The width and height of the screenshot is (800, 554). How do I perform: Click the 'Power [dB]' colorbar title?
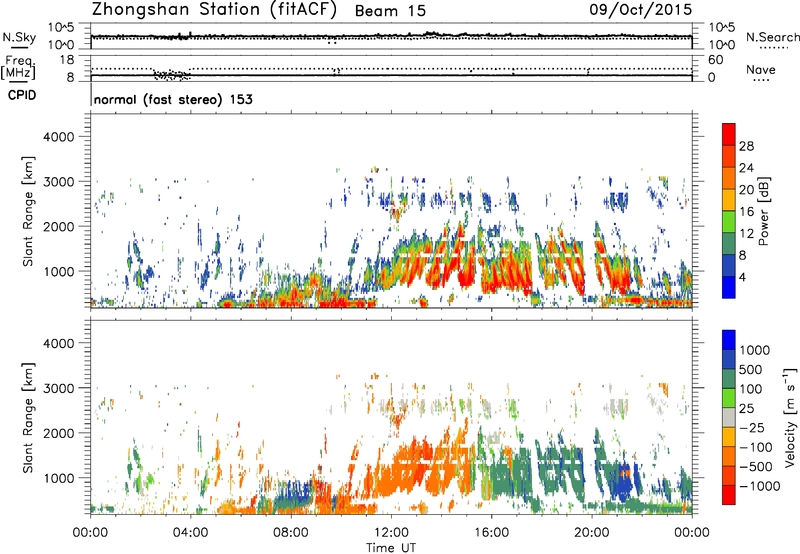pos(763,212)
